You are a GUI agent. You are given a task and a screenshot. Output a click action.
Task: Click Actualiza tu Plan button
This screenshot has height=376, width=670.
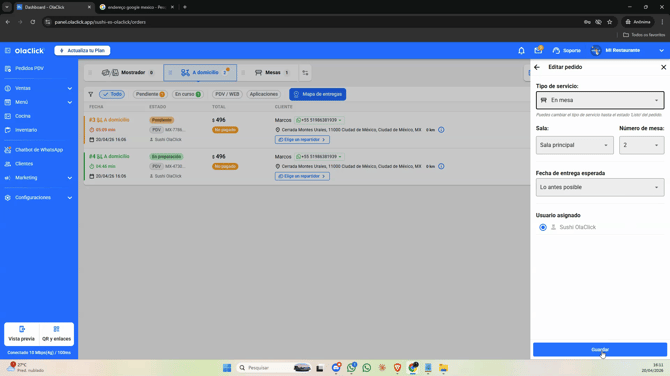pos(82,50)
